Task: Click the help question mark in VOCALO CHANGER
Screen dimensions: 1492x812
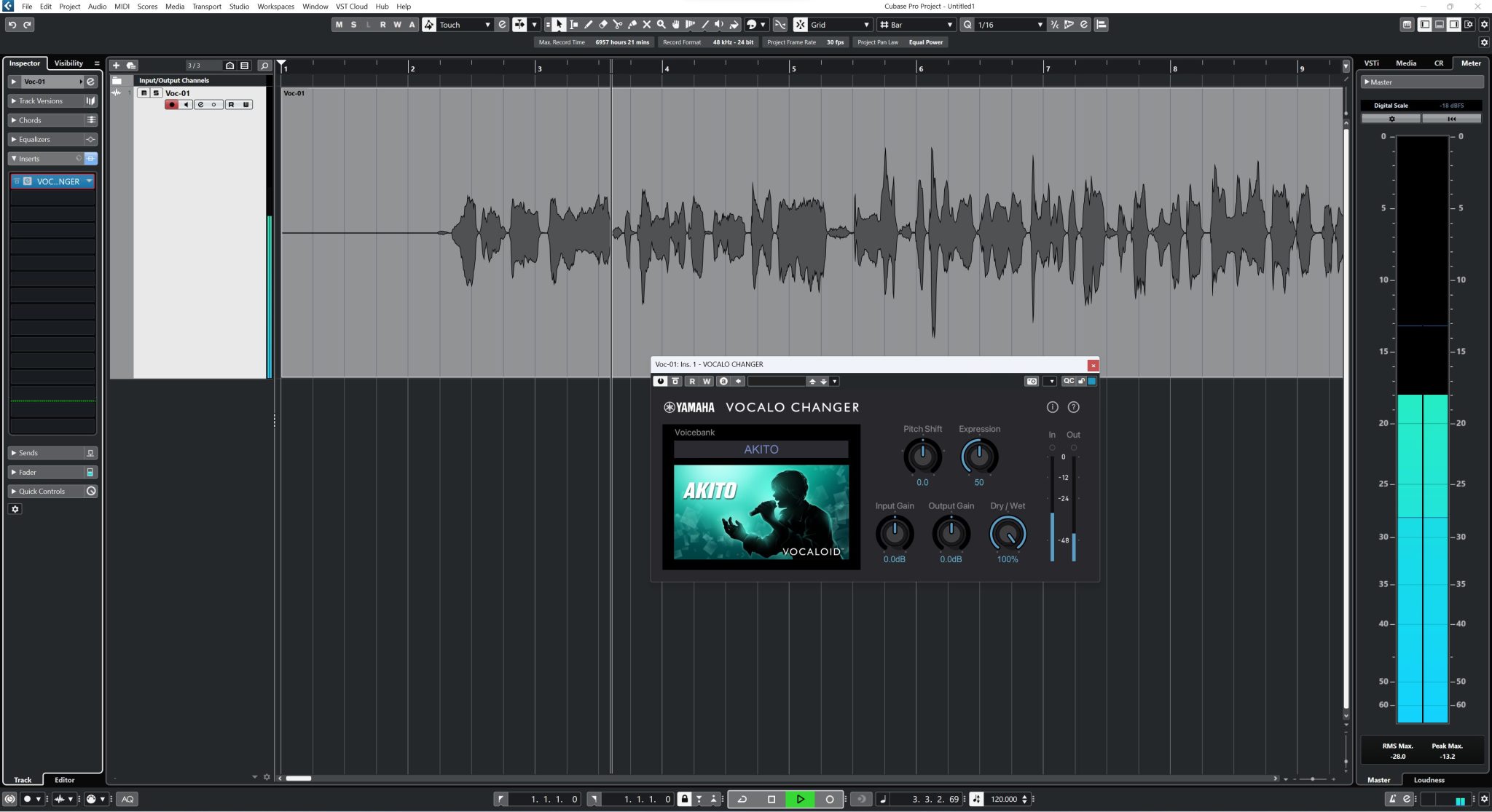Action: [x=1075, y=407]
